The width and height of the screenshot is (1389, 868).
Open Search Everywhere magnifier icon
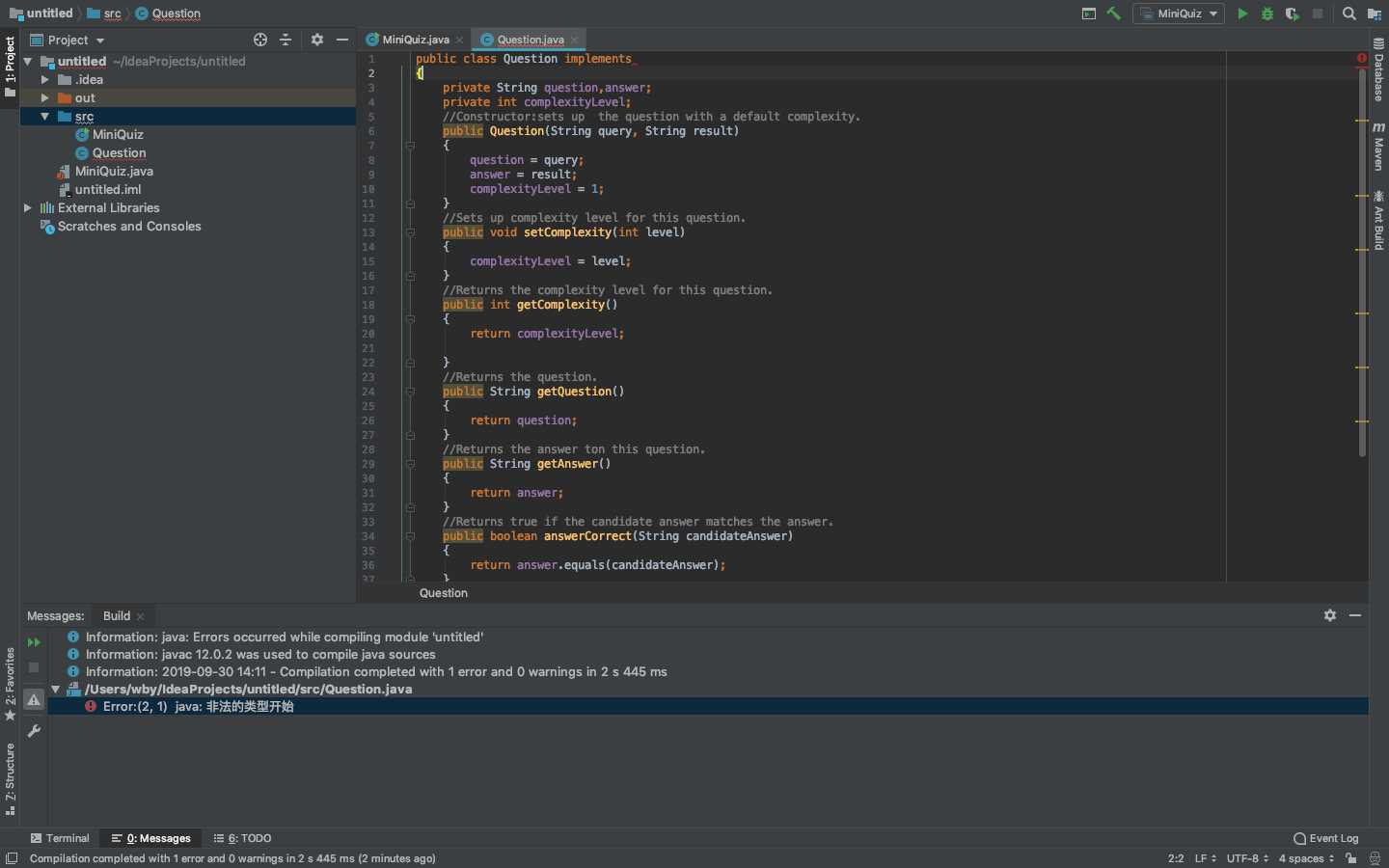1349,14
